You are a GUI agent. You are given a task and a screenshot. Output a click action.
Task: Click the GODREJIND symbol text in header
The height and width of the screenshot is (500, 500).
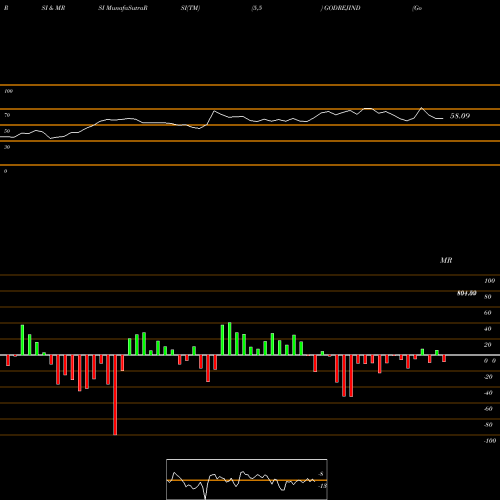(341, 8)
